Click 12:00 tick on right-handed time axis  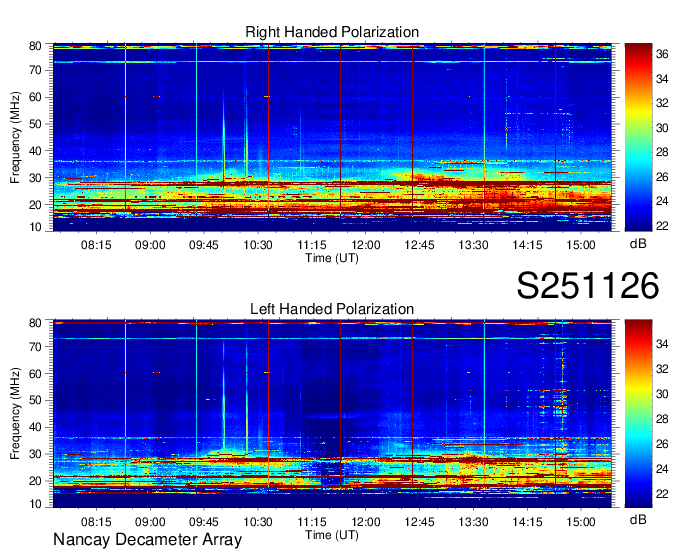click(365, 243)
